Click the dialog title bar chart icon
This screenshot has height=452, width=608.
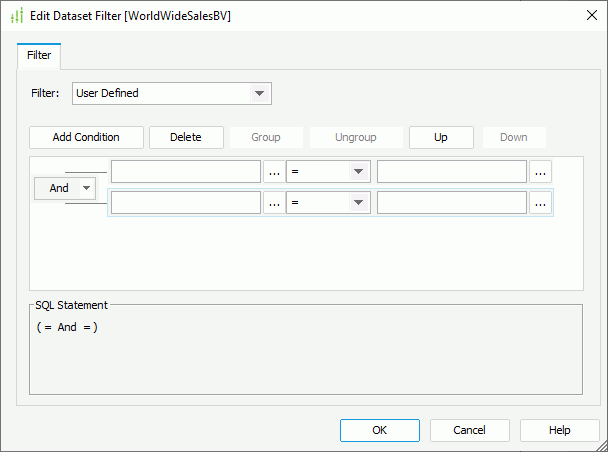pos(17,16)
